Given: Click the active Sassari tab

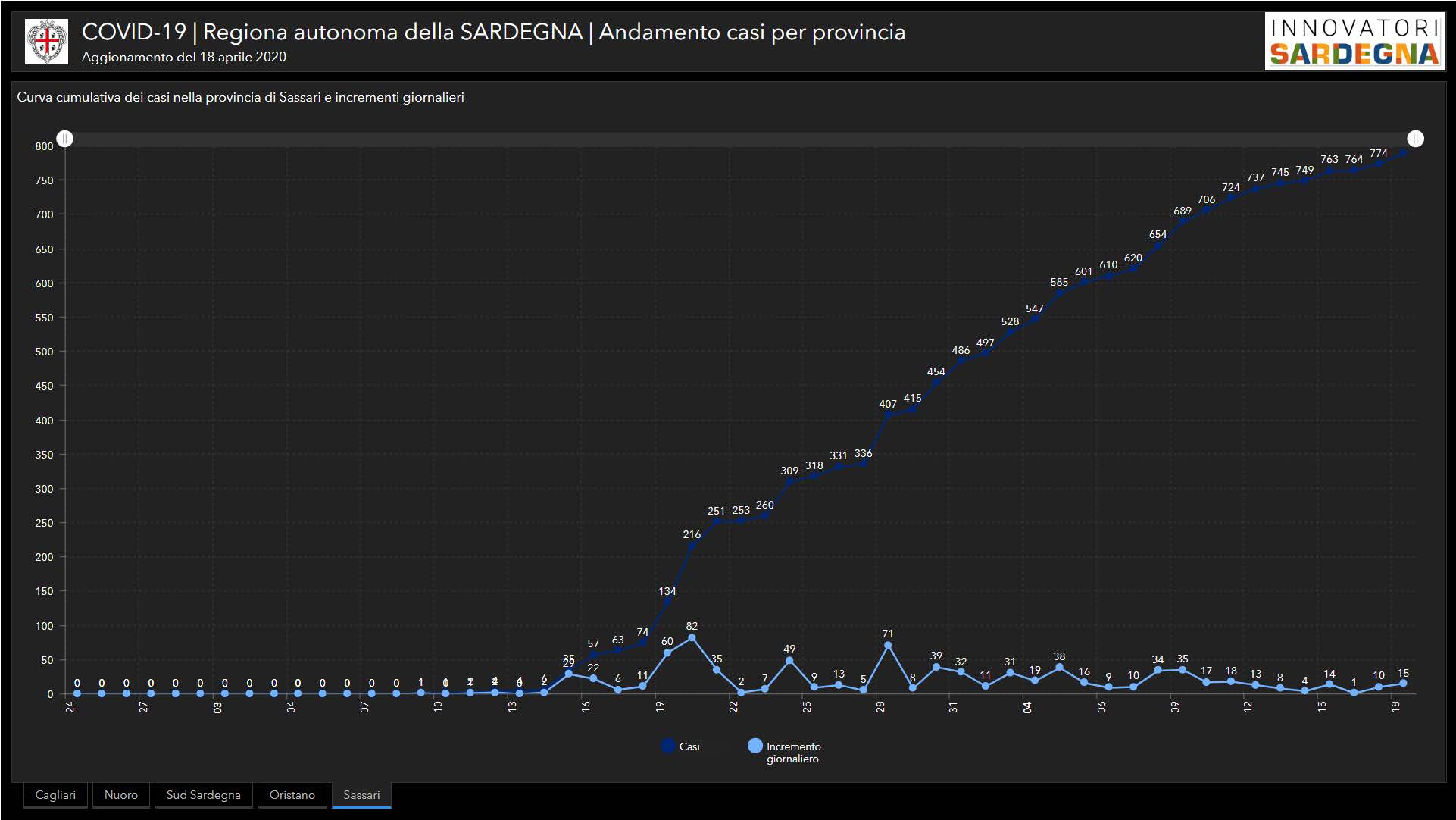Looking at the screenshot, I should tap(361, 795).
